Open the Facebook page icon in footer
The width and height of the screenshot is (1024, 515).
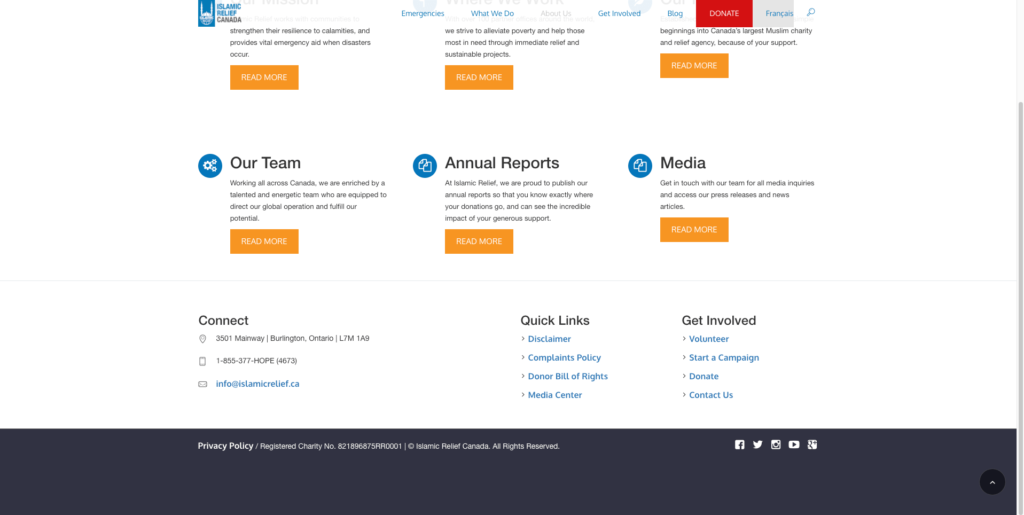pos(740,445)
